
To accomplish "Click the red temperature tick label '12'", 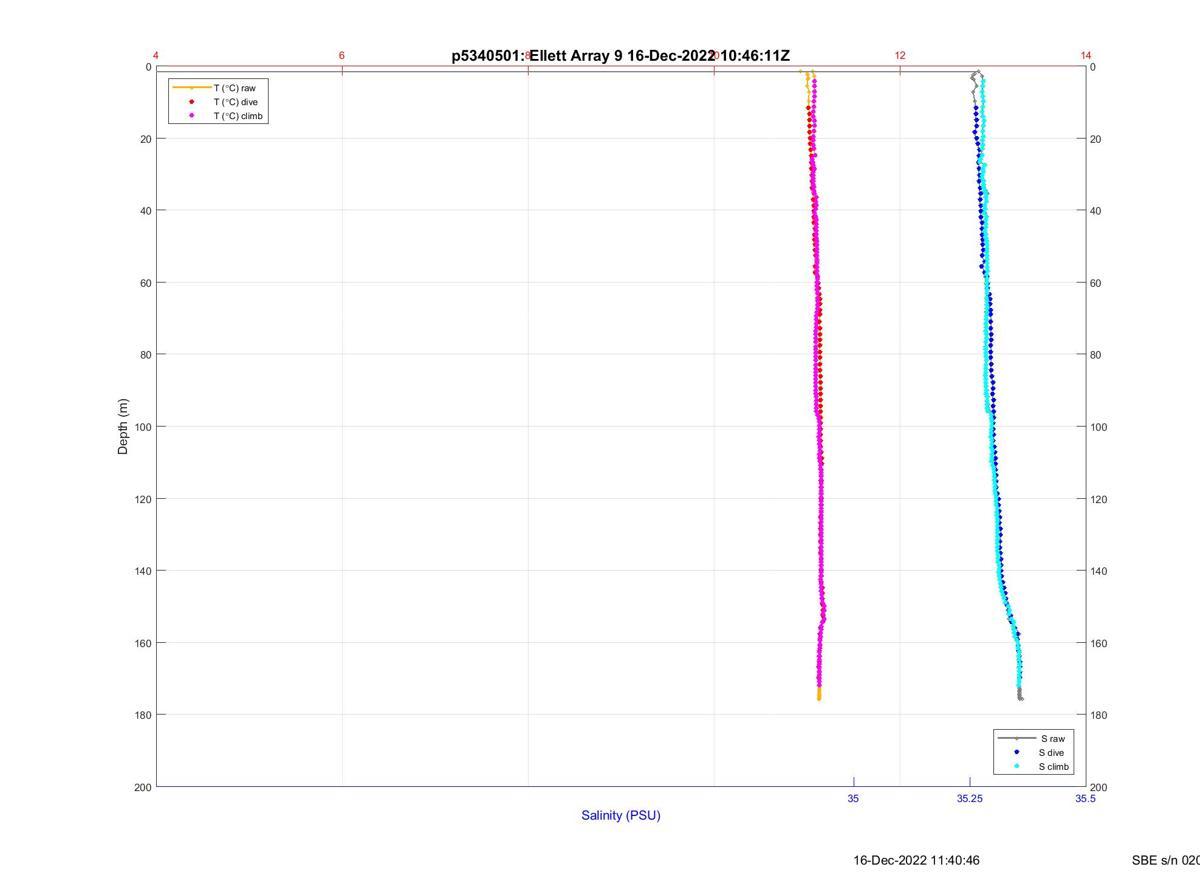I will (900, 55).
